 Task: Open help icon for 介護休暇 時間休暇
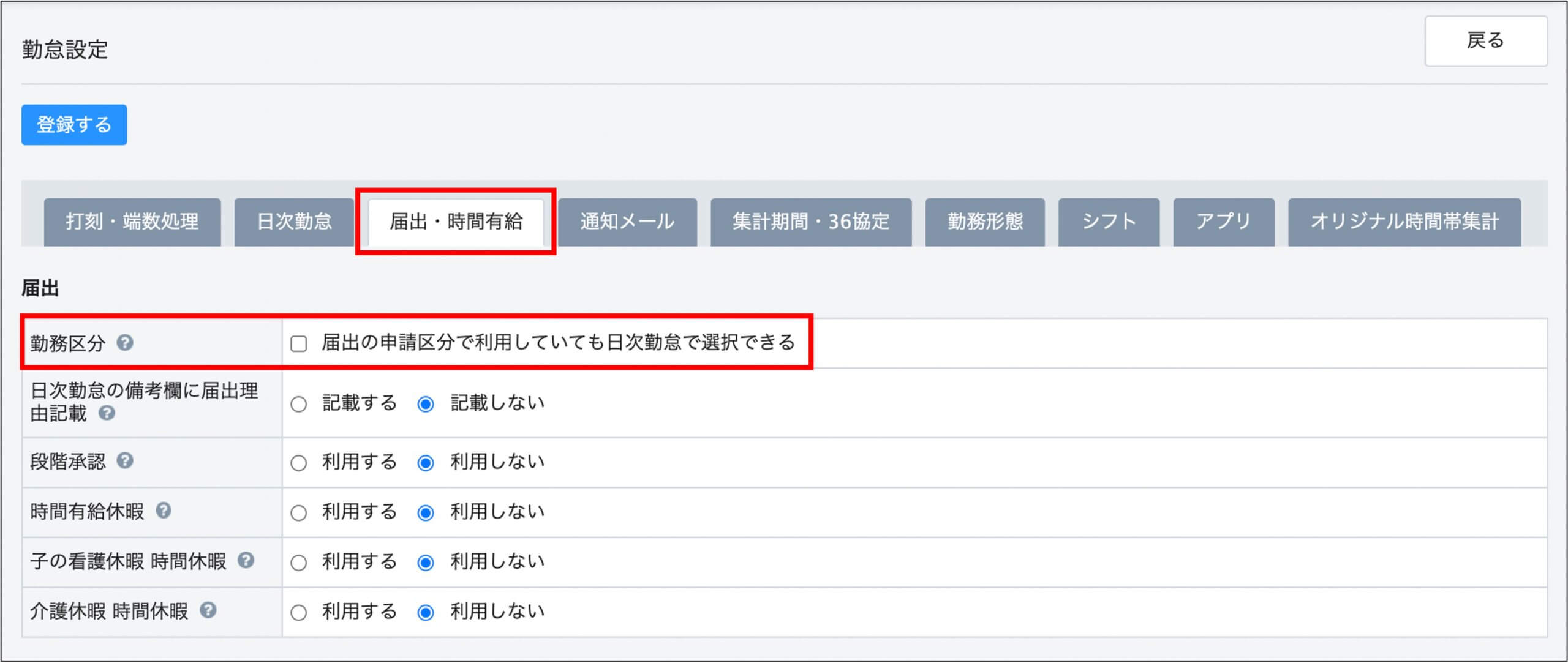[208, 610]
